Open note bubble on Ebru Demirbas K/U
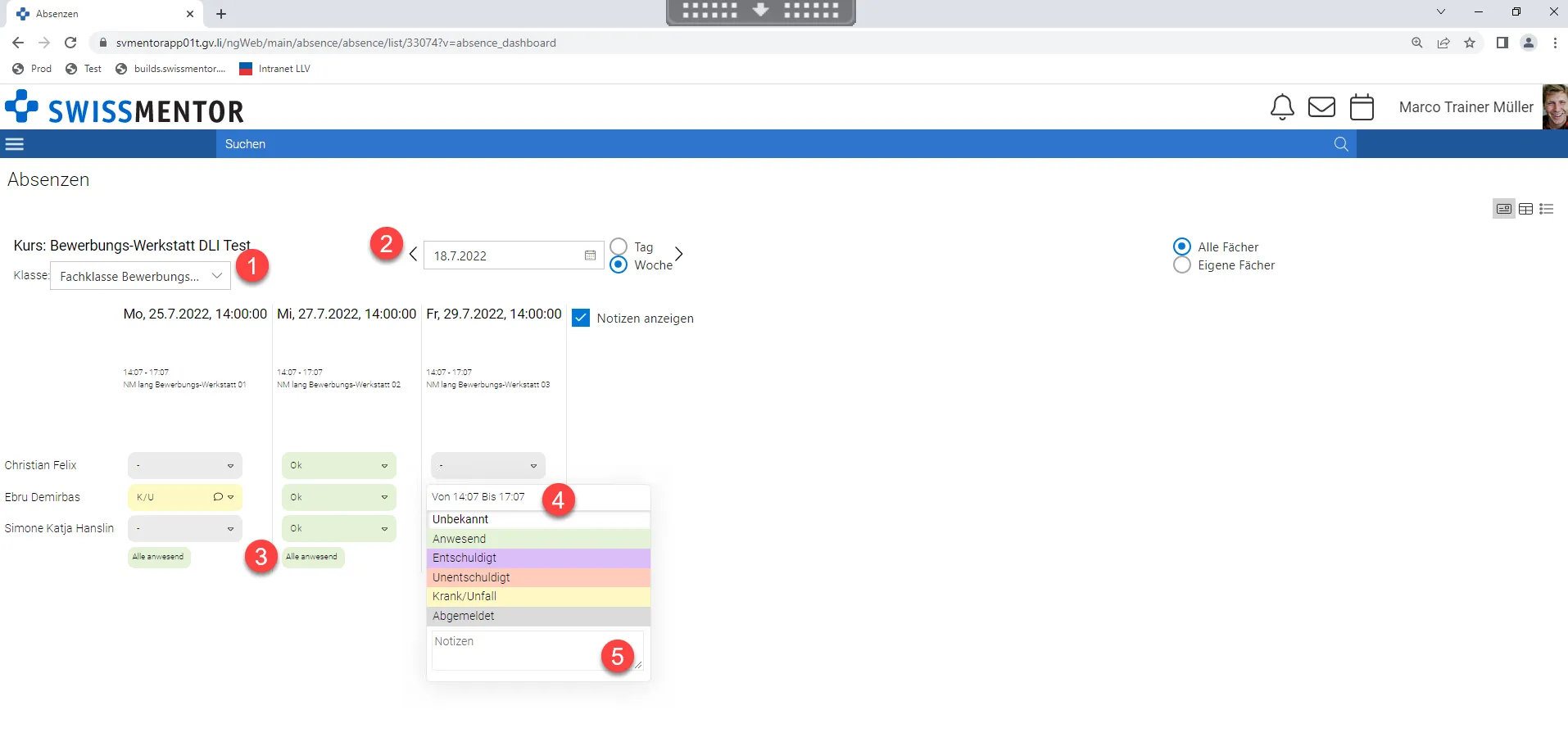The height and width of the screenshot is (755, 1568). pyautogui.click(x=218, y=497)
